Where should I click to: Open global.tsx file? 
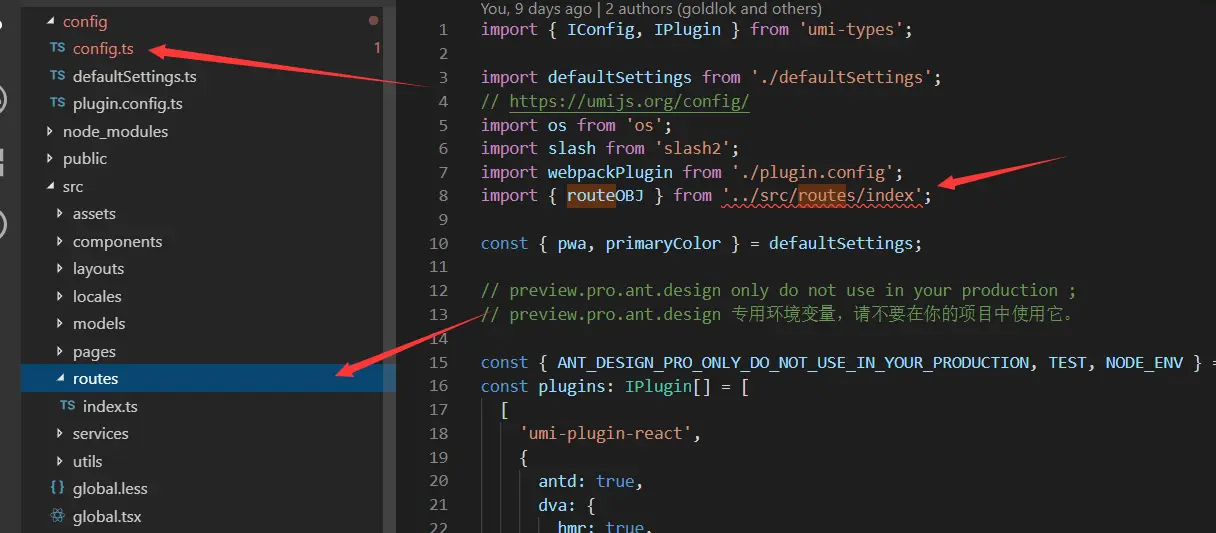click(107, 517)
